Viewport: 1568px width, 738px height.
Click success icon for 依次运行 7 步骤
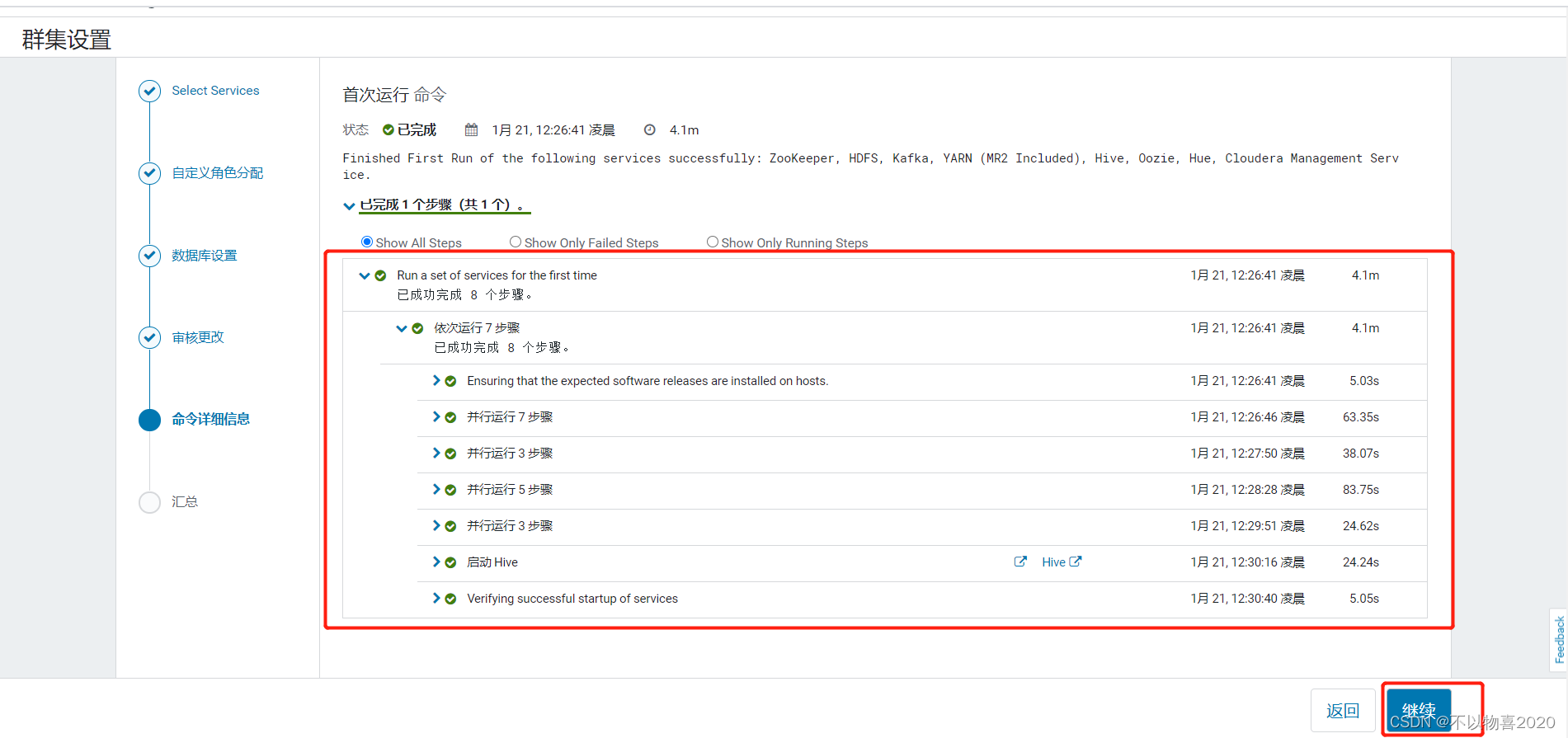pyautogui.click(x=417, y=328)
